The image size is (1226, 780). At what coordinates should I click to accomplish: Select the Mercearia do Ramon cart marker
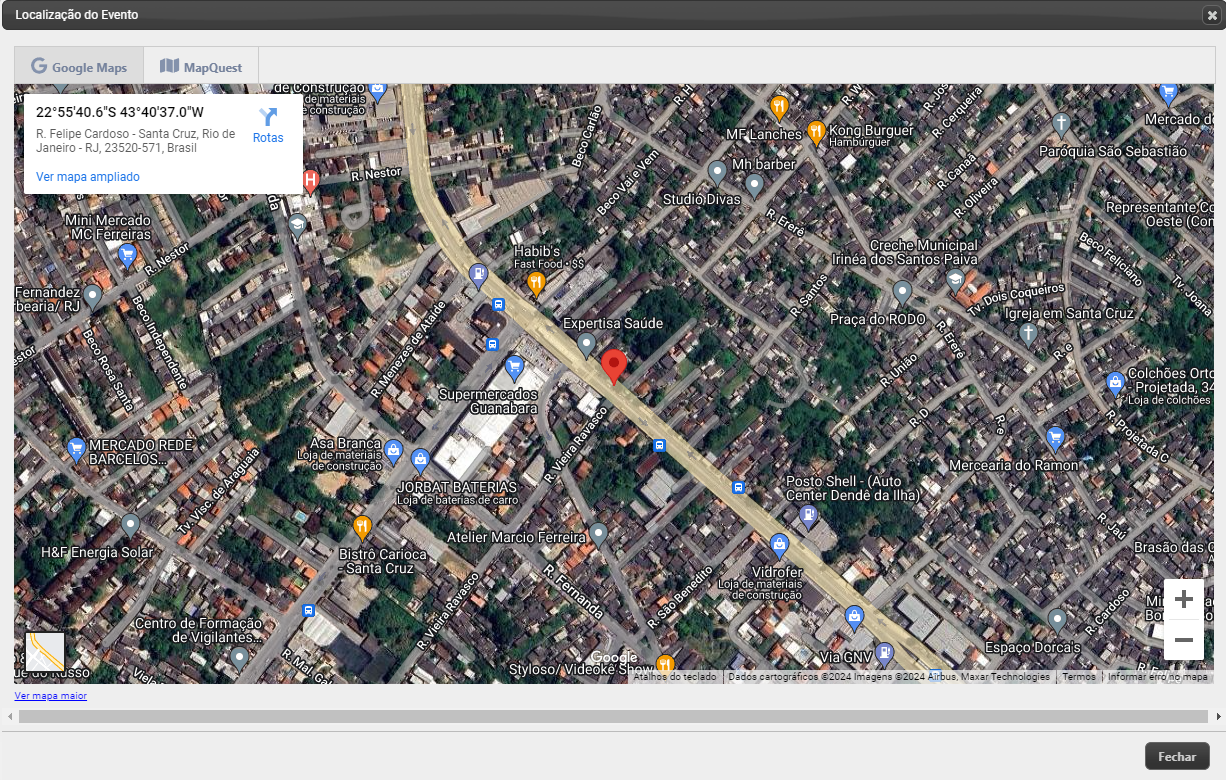coord(1055,438)
